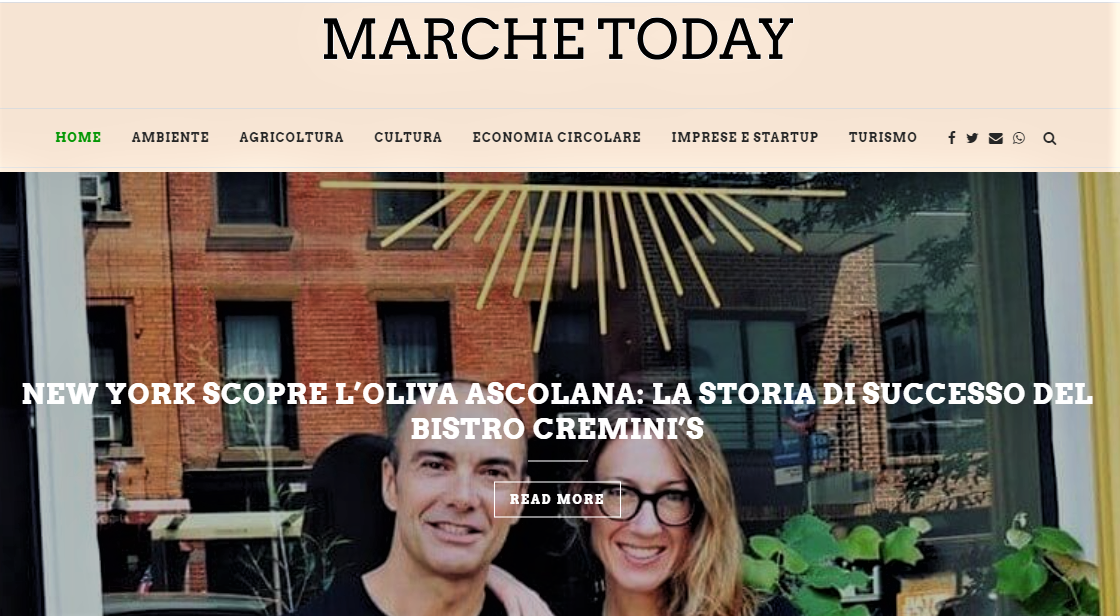Click the email envelope icon

click(x=996, y=138)
